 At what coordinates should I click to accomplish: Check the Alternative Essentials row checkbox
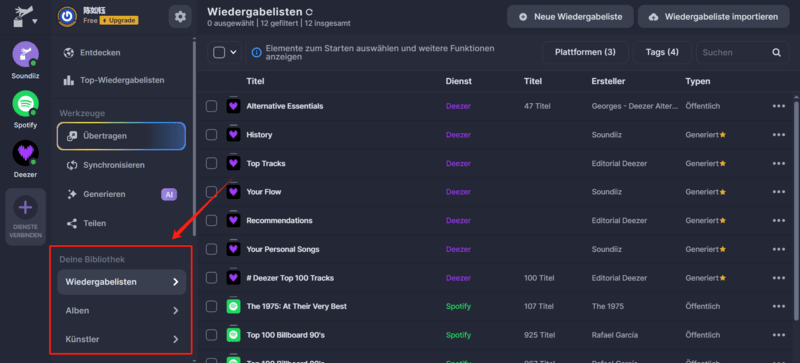(x=211, y=106)
